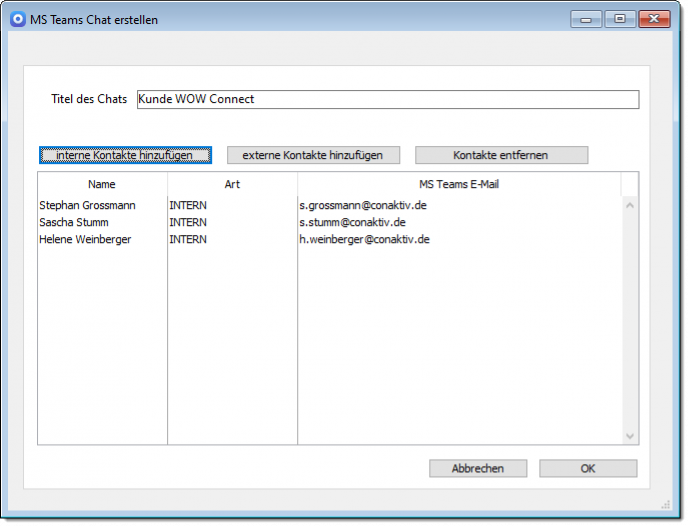The image size is (688, 526).
Task: Click email h.weinberger@conaktiv.de cell
Action: (364, 239)
